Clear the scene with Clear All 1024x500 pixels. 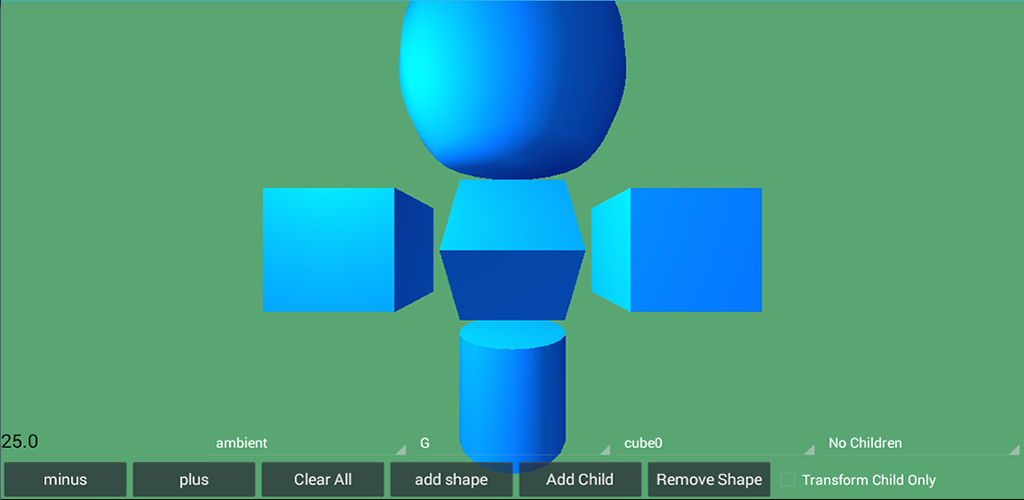[323, 480]
